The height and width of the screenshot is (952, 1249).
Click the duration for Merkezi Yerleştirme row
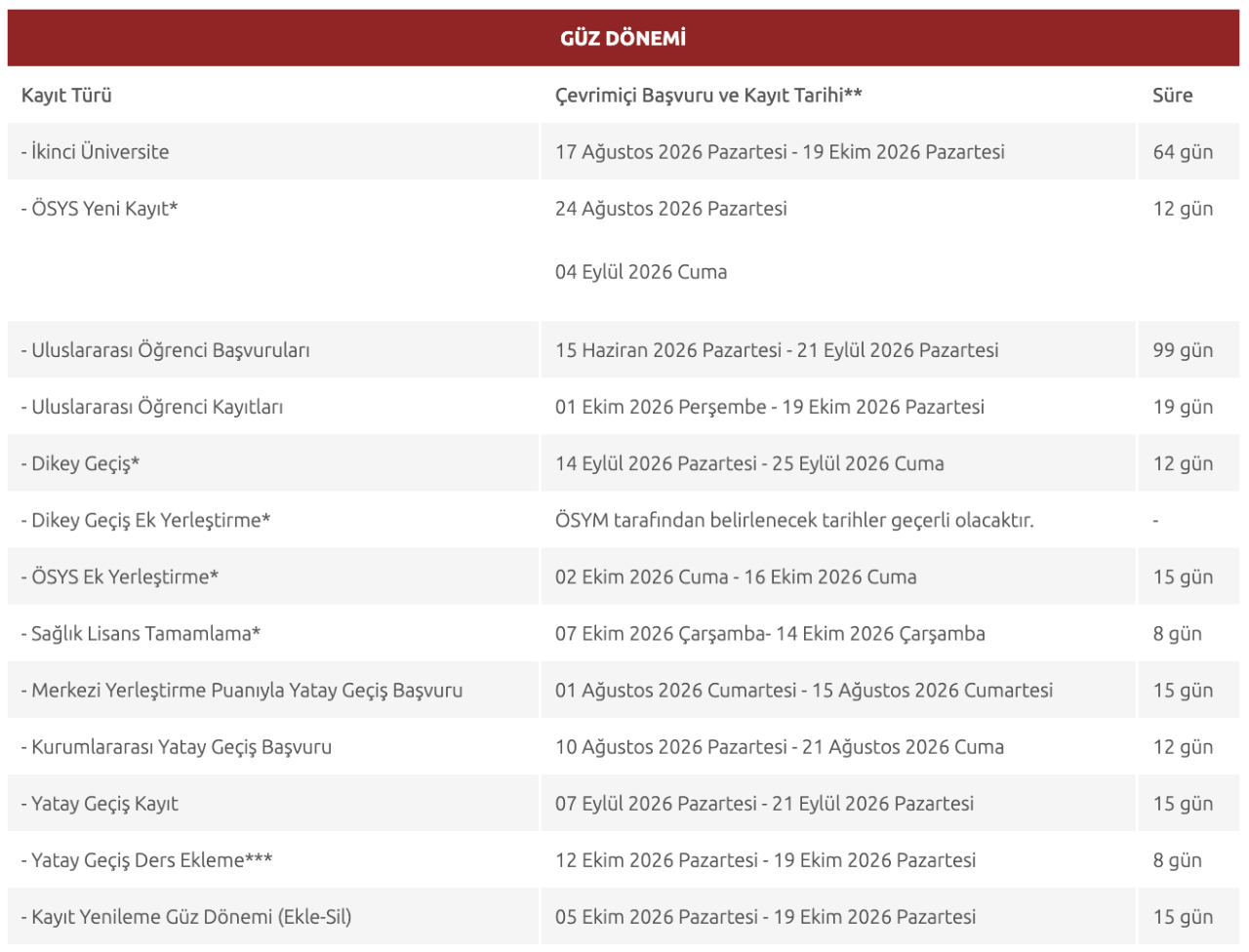tap(1183, 690)
